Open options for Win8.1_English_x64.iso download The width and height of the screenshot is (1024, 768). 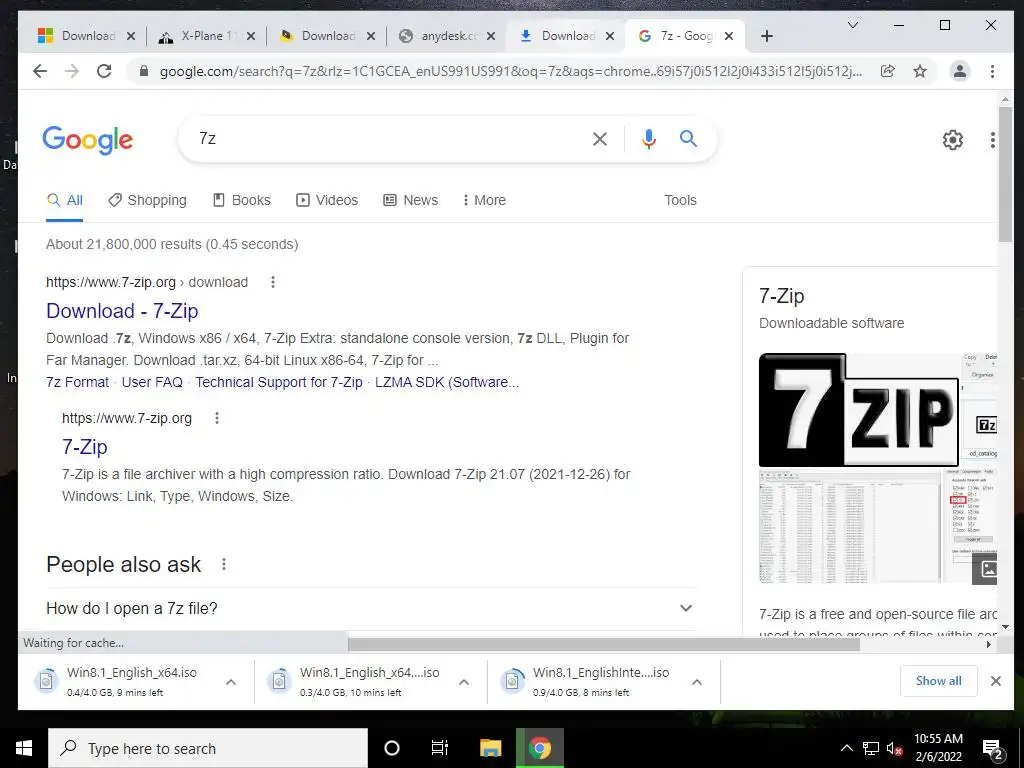point(231,682)
